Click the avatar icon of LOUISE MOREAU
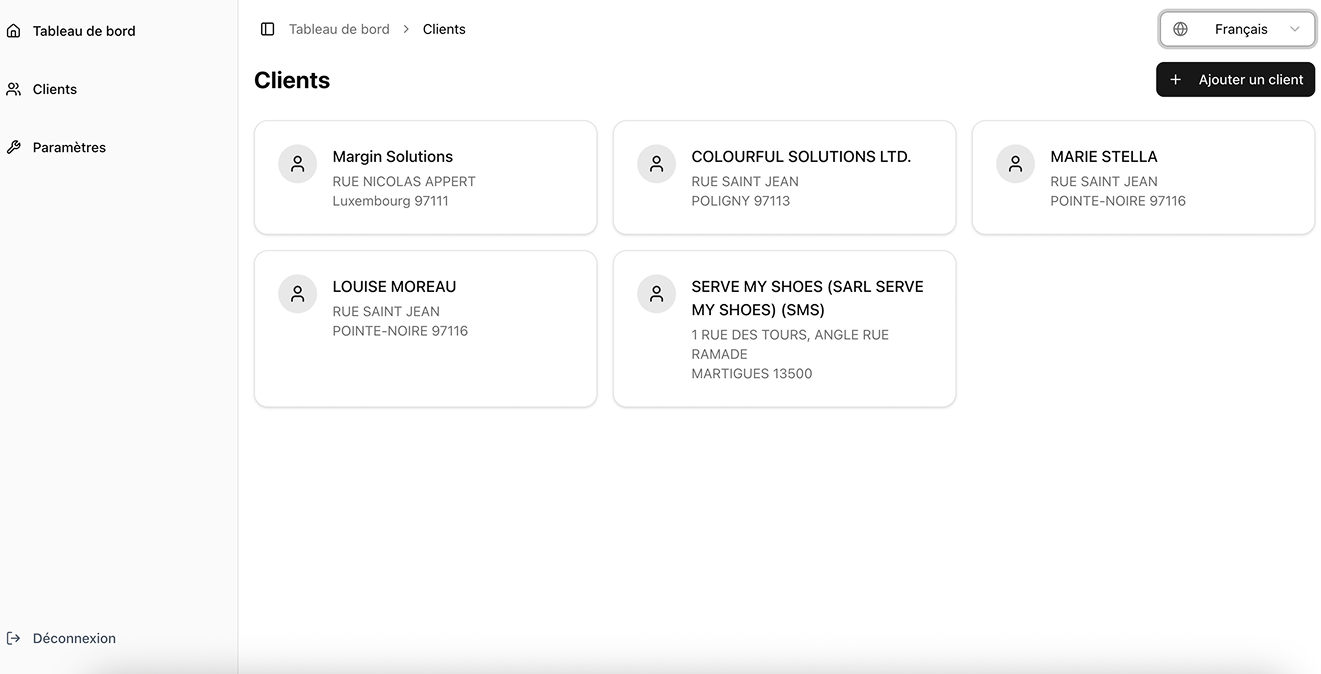The image size is (1321, 674). click(x=297, y=294)
